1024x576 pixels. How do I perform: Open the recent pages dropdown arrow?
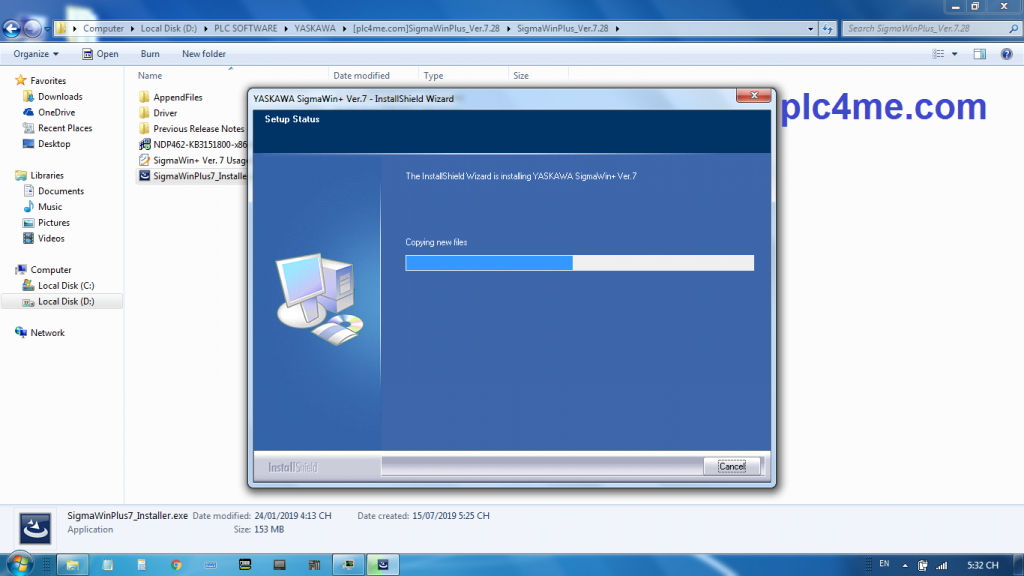47,29
